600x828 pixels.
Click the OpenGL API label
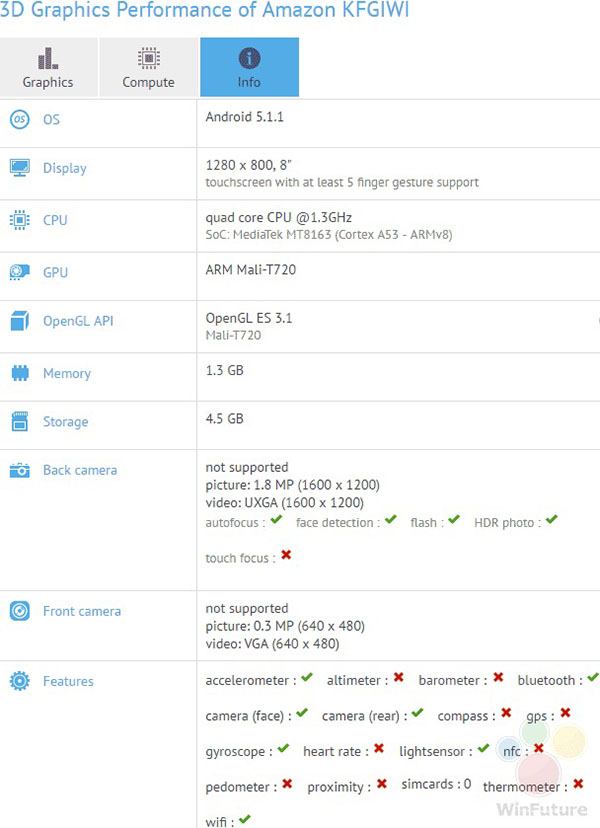[78, 321]
